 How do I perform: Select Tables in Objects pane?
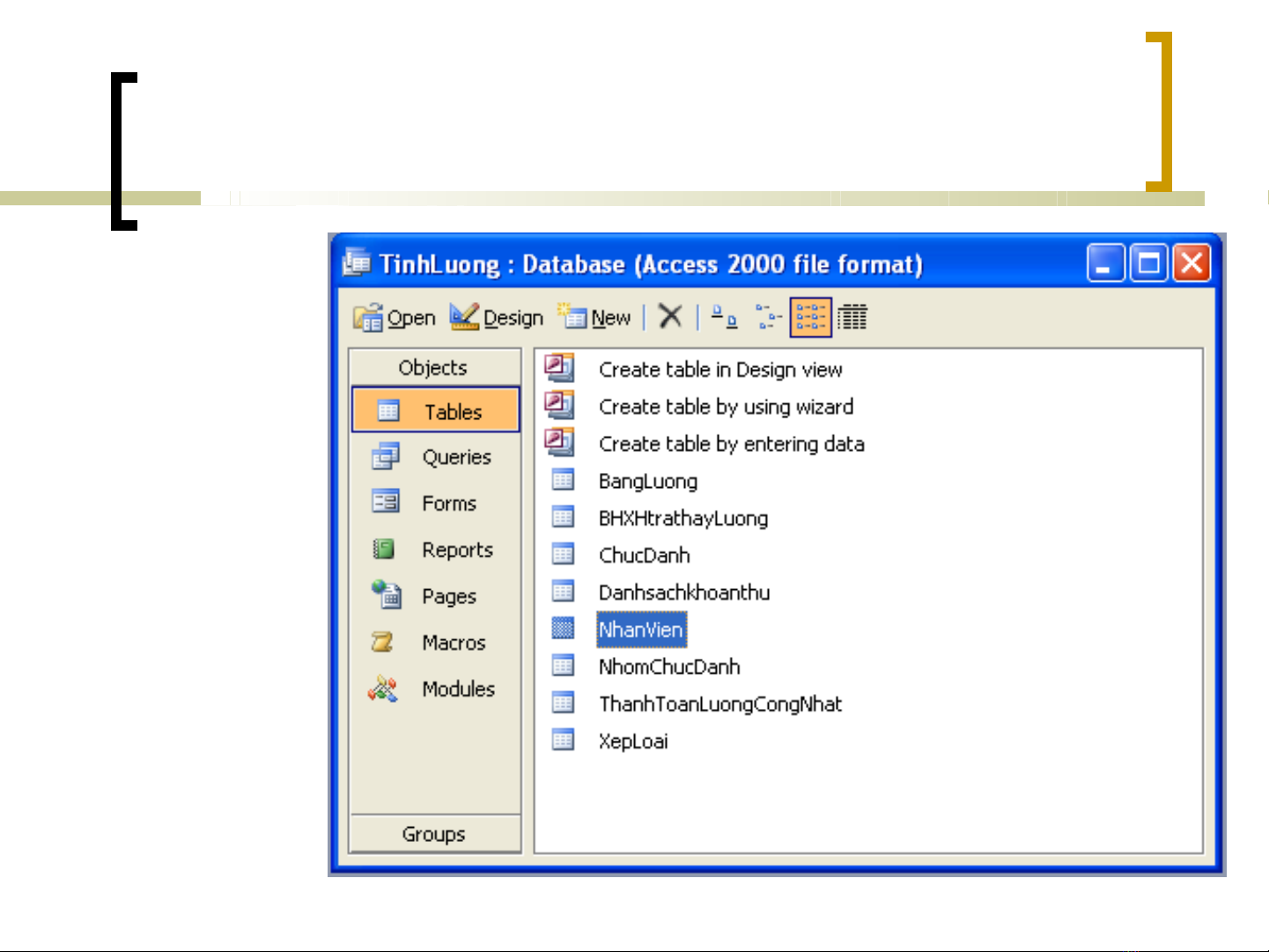436,411
